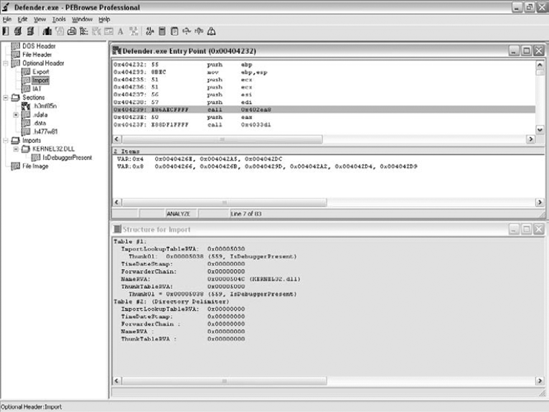Viewport: 549px width, 412px height.
Task: Open the View menu
Action: [40, 19]
